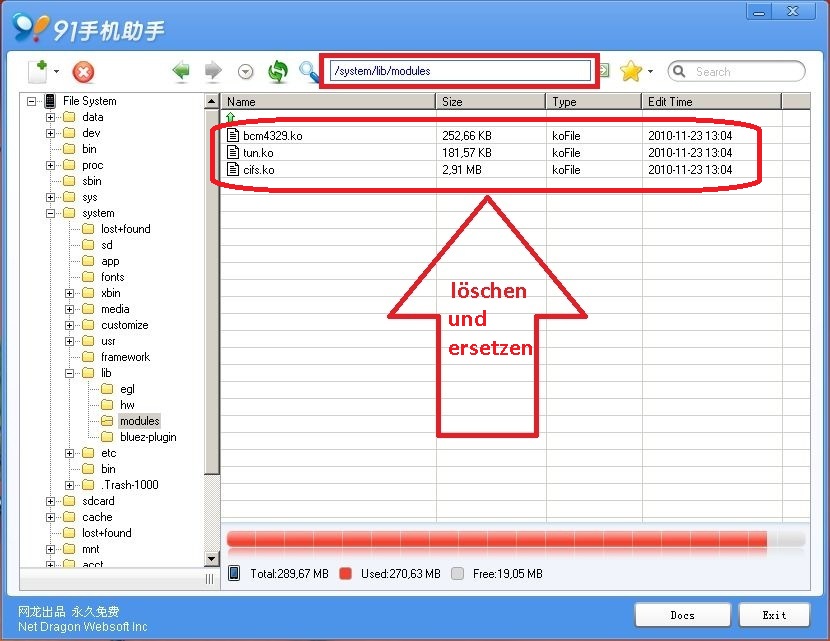
Task: Click the red delete X icon
Action: 83,72
